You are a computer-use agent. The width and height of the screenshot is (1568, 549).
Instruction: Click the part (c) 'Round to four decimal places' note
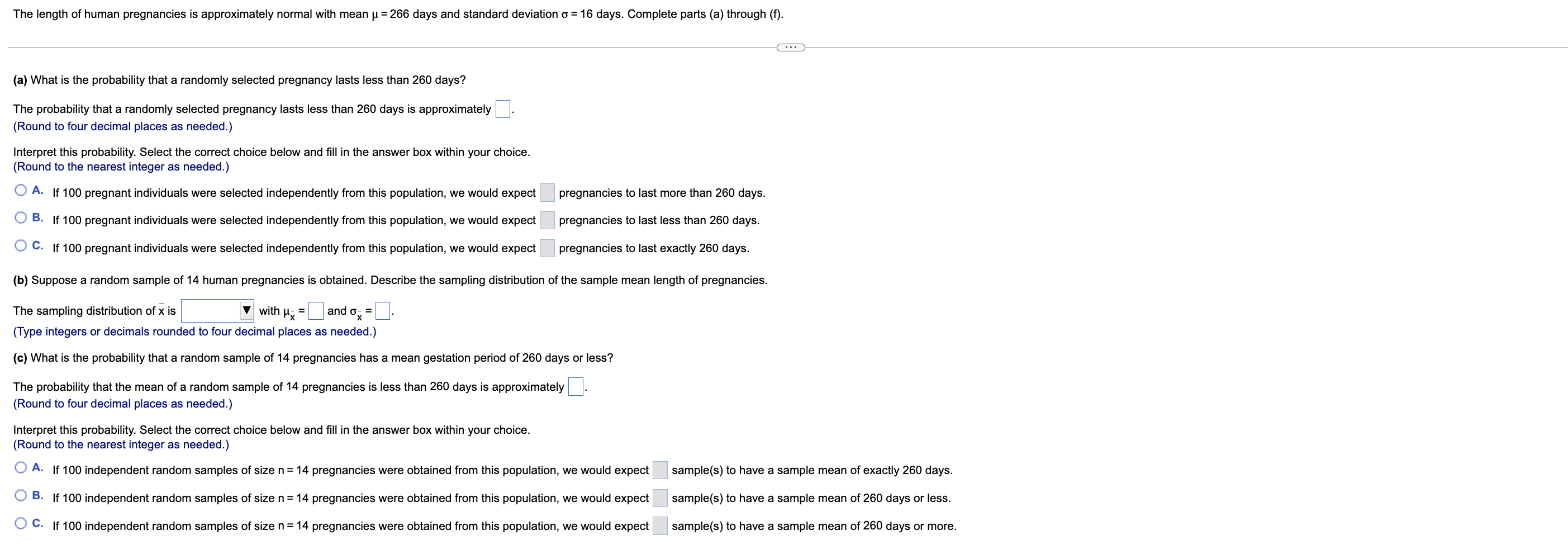[x=123, y=404]
